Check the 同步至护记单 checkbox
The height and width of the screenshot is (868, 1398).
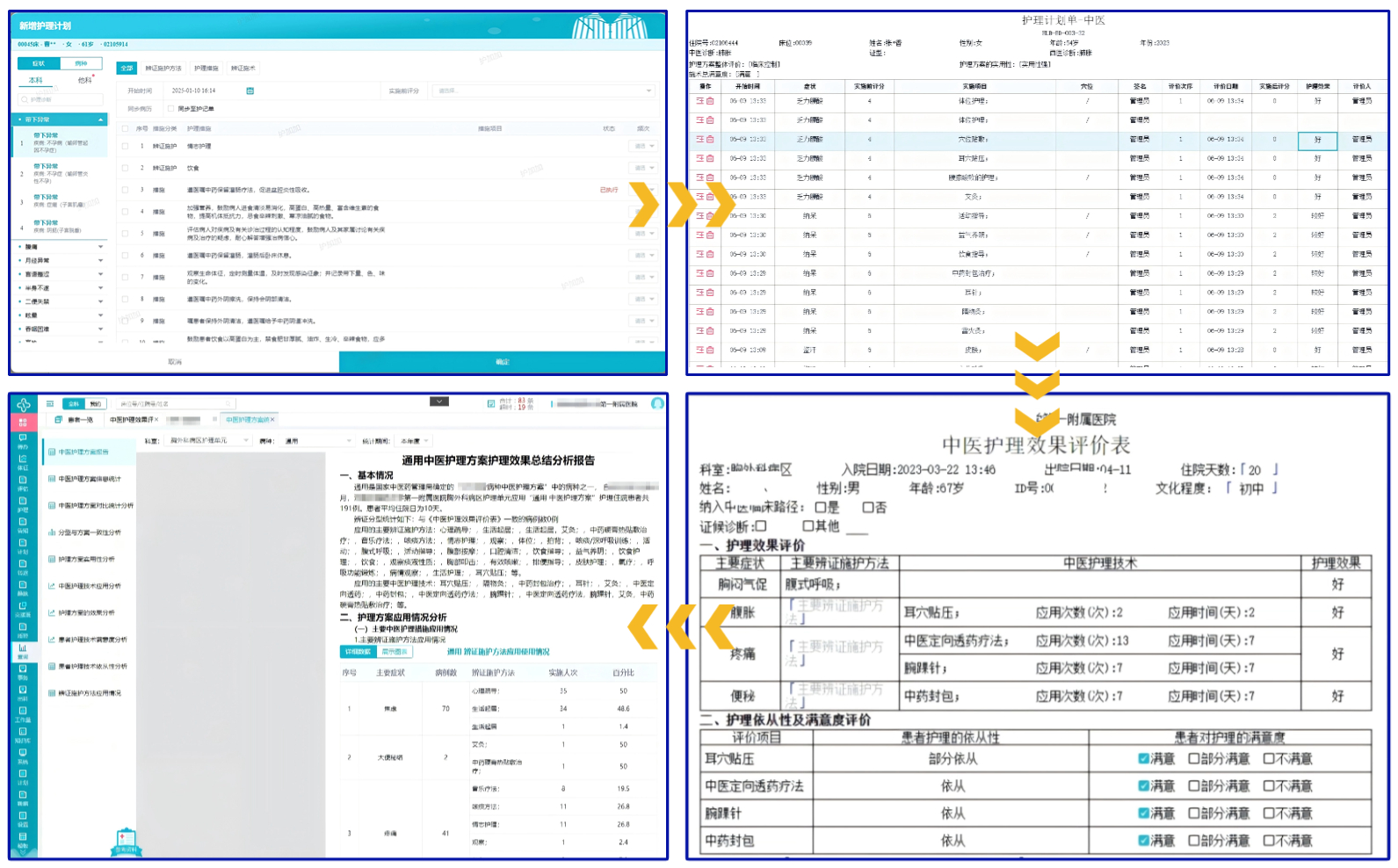point(170,109)
